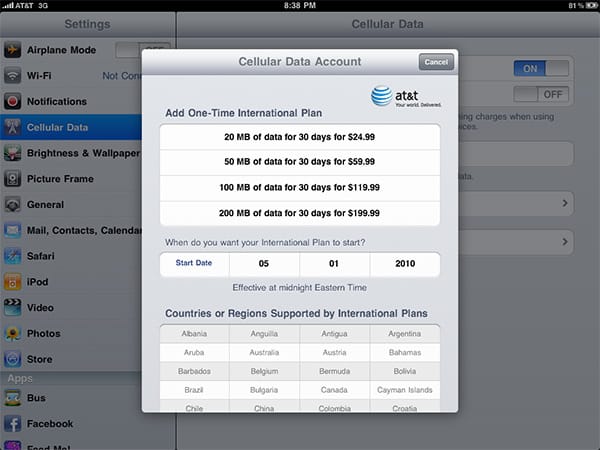The width and height of the screenshot is (600, 450).
Task: Click the 8:38 PM clock
Action: pos(300,5)
